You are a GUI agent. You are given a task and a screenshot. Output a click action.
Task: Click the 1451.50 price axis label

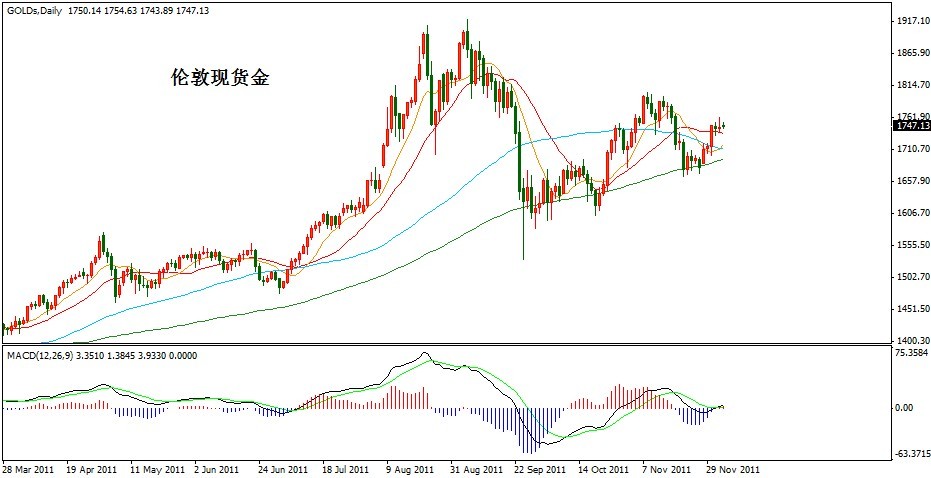click(x=913, y=309)
